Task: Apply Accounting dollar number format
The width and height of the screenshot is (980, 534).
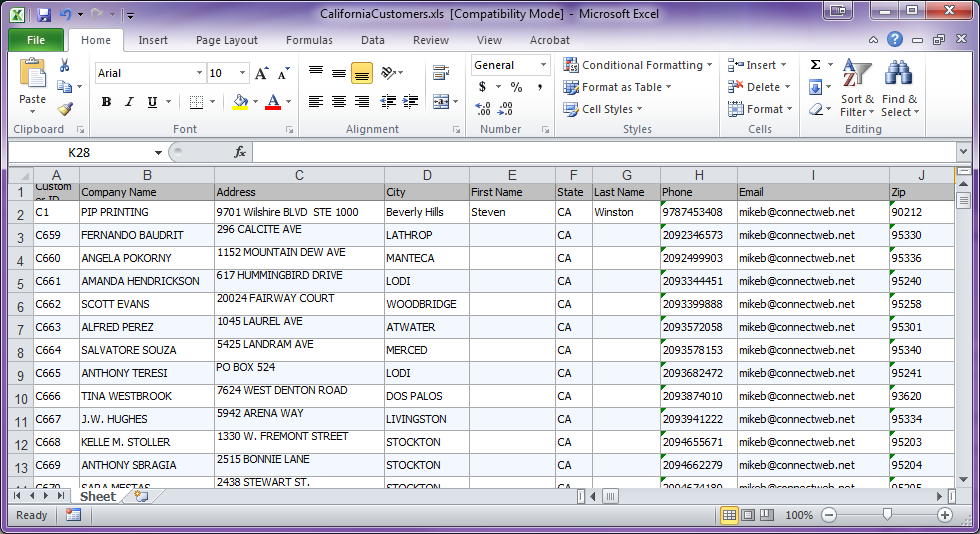Action: pos(482,87)
